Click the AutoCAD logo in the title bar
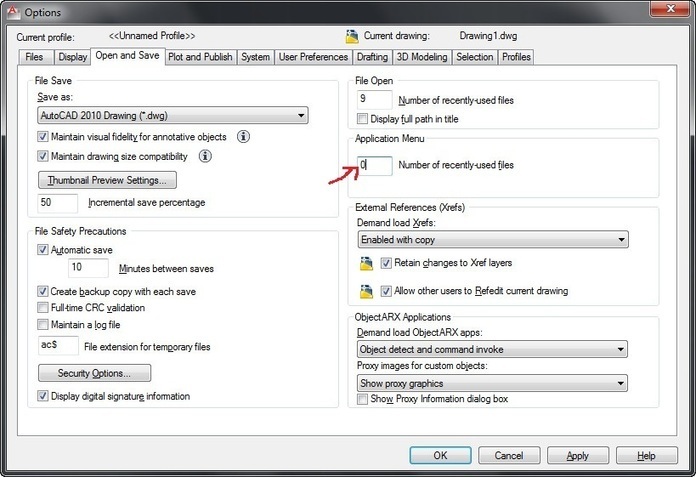This screenshot has width=696, height=477. point(13,12)
